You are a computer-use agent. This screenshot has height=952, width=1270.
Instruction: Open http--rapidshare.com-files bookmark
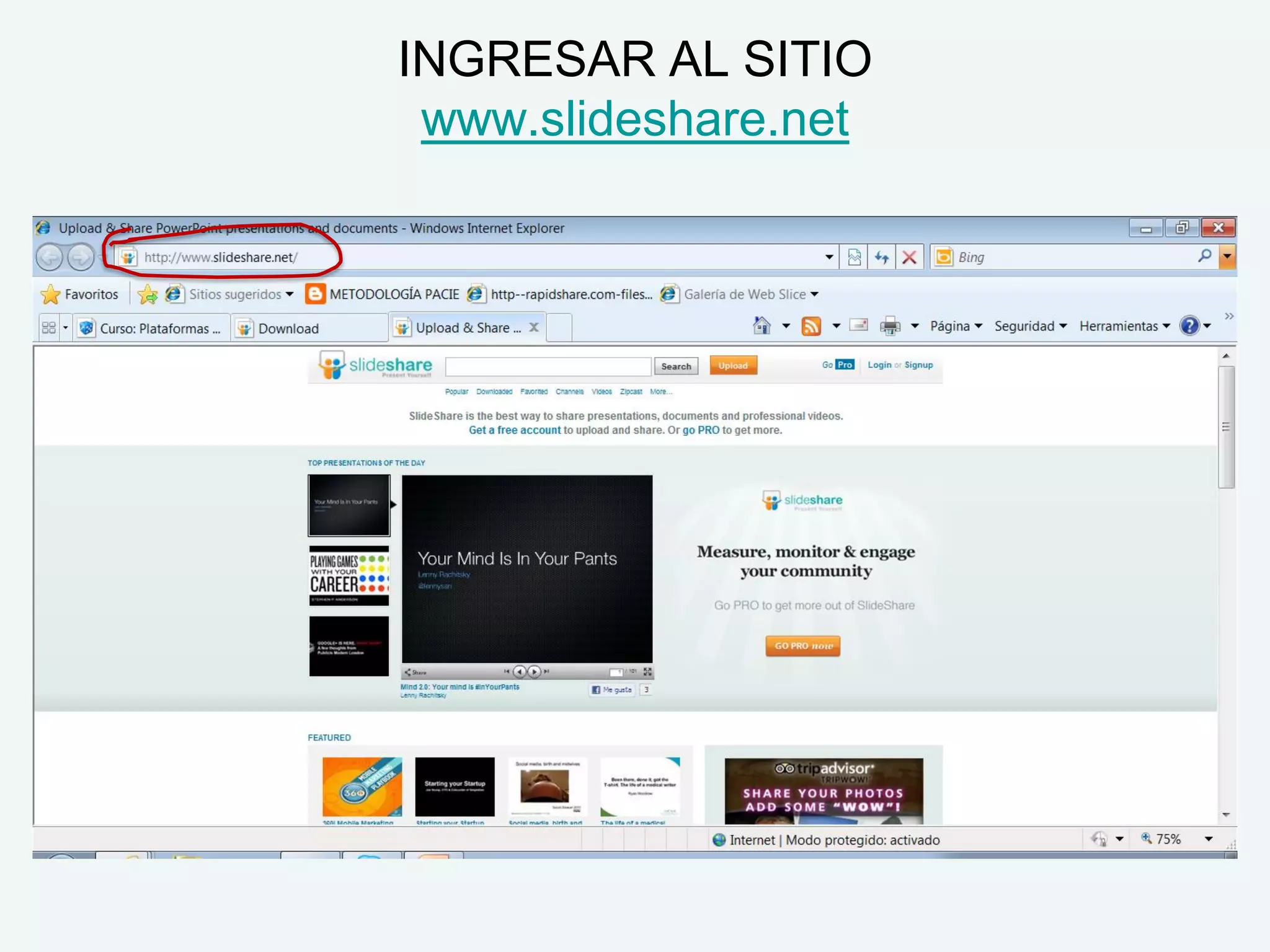pyautogui.click(x=560, y=294)
